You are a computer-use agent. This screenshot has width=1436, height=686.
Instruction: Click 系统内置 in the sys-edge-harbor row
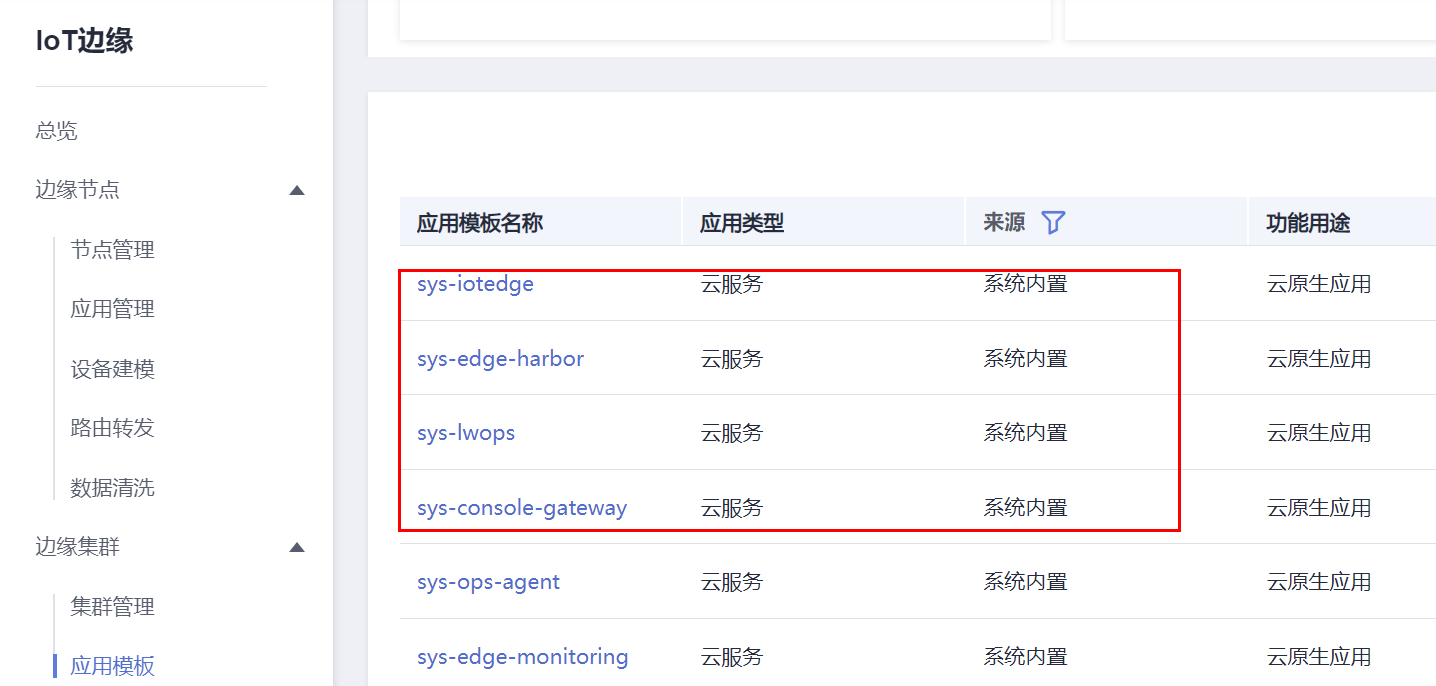(x=1025, y=358)
